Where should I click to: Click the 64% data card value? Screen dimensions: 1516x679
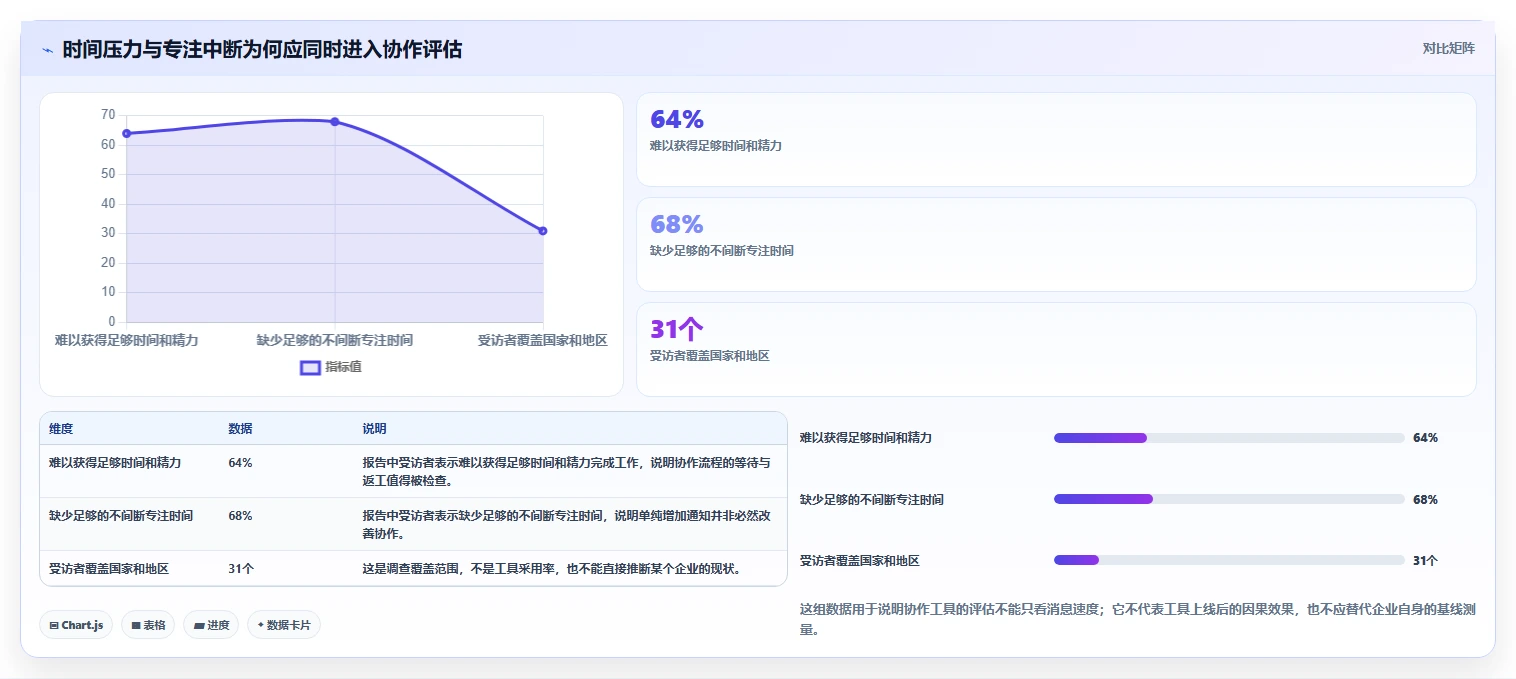[x=677, y=119]
